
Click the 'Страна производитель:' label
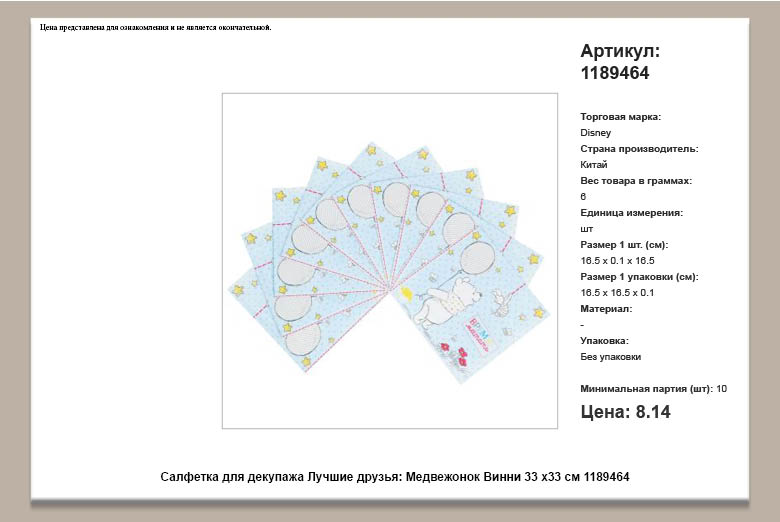click(639, 149)
